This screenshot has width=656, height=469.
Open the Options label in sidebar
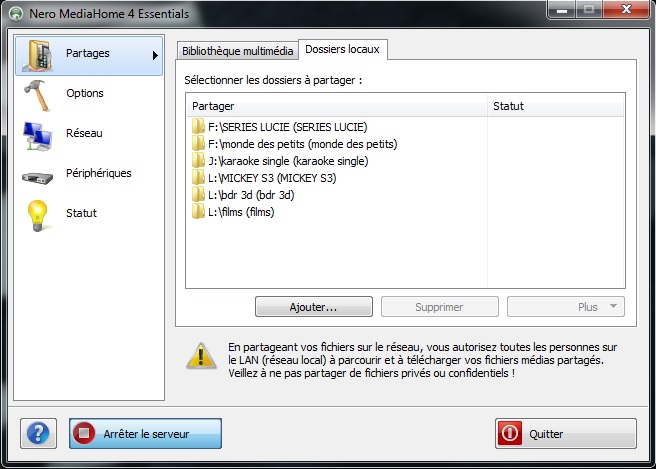[x=85, y=93]
